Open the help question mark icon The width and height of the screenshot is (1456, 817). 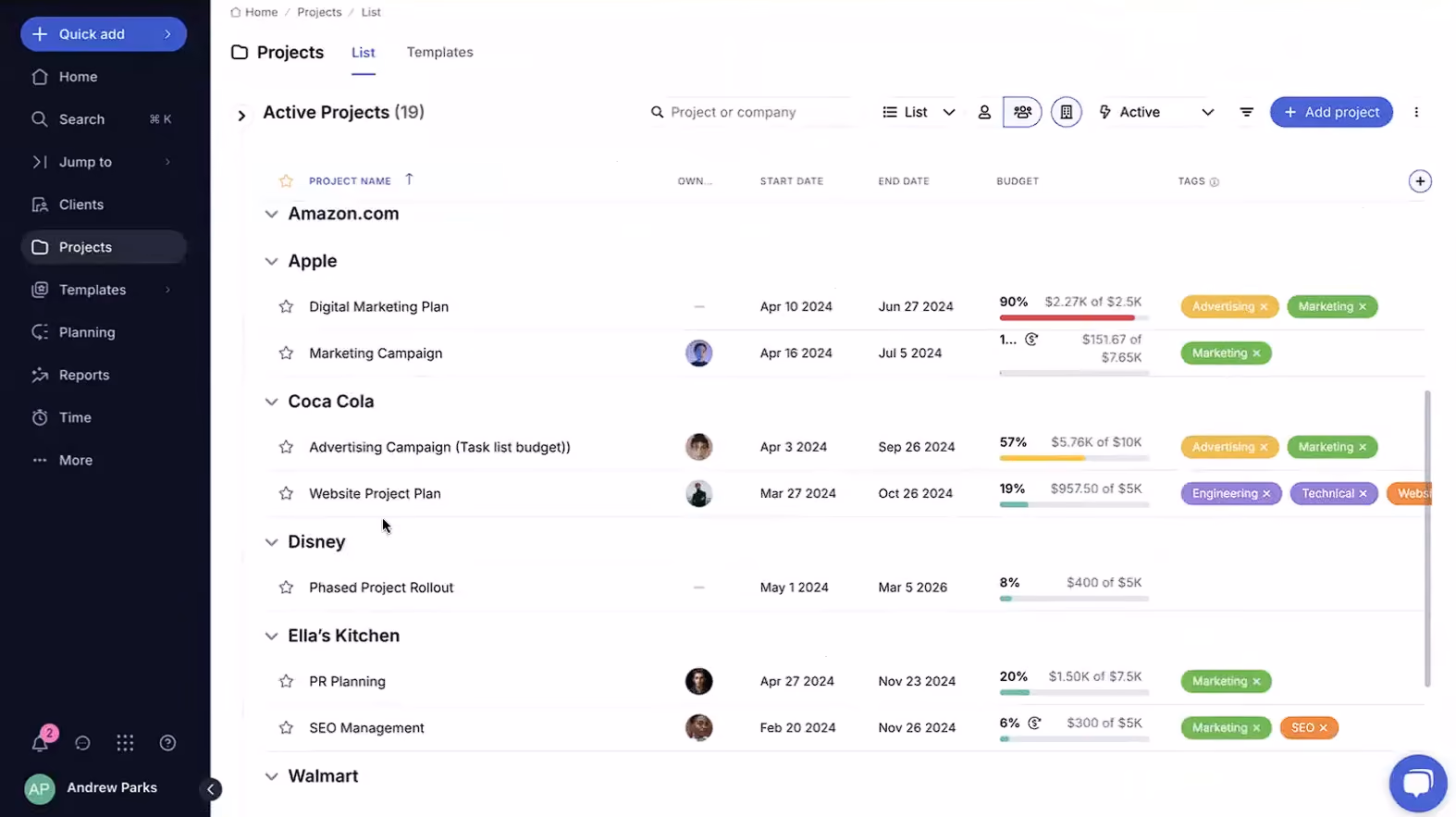167,743
